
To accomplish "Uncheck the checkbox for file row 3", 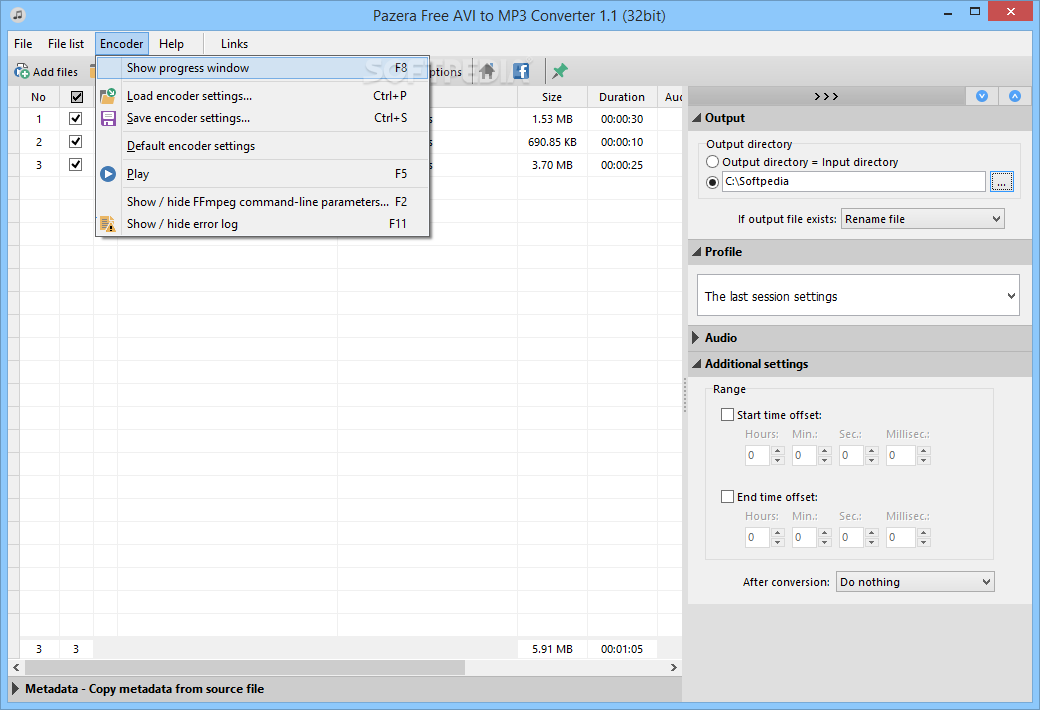I will coord(76,165).
